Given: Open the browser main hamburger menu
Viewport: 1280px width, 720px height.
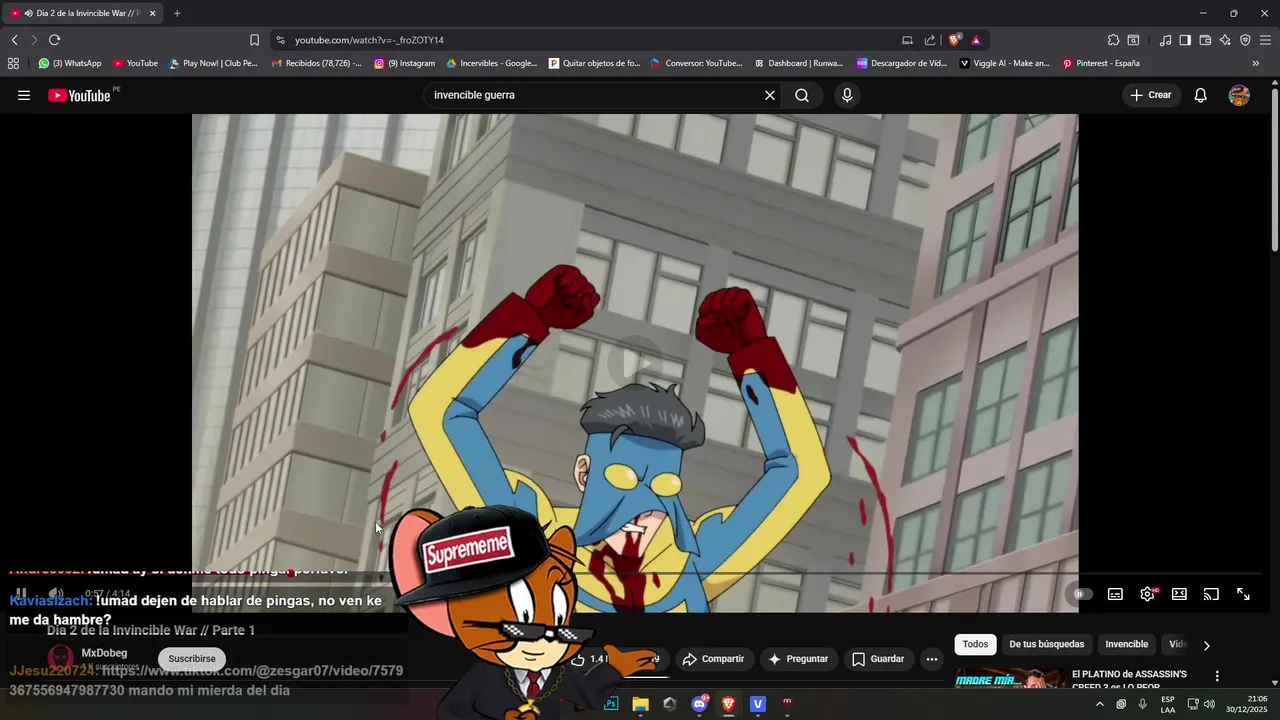Looking at the screenshot, I should point(1266,40).
